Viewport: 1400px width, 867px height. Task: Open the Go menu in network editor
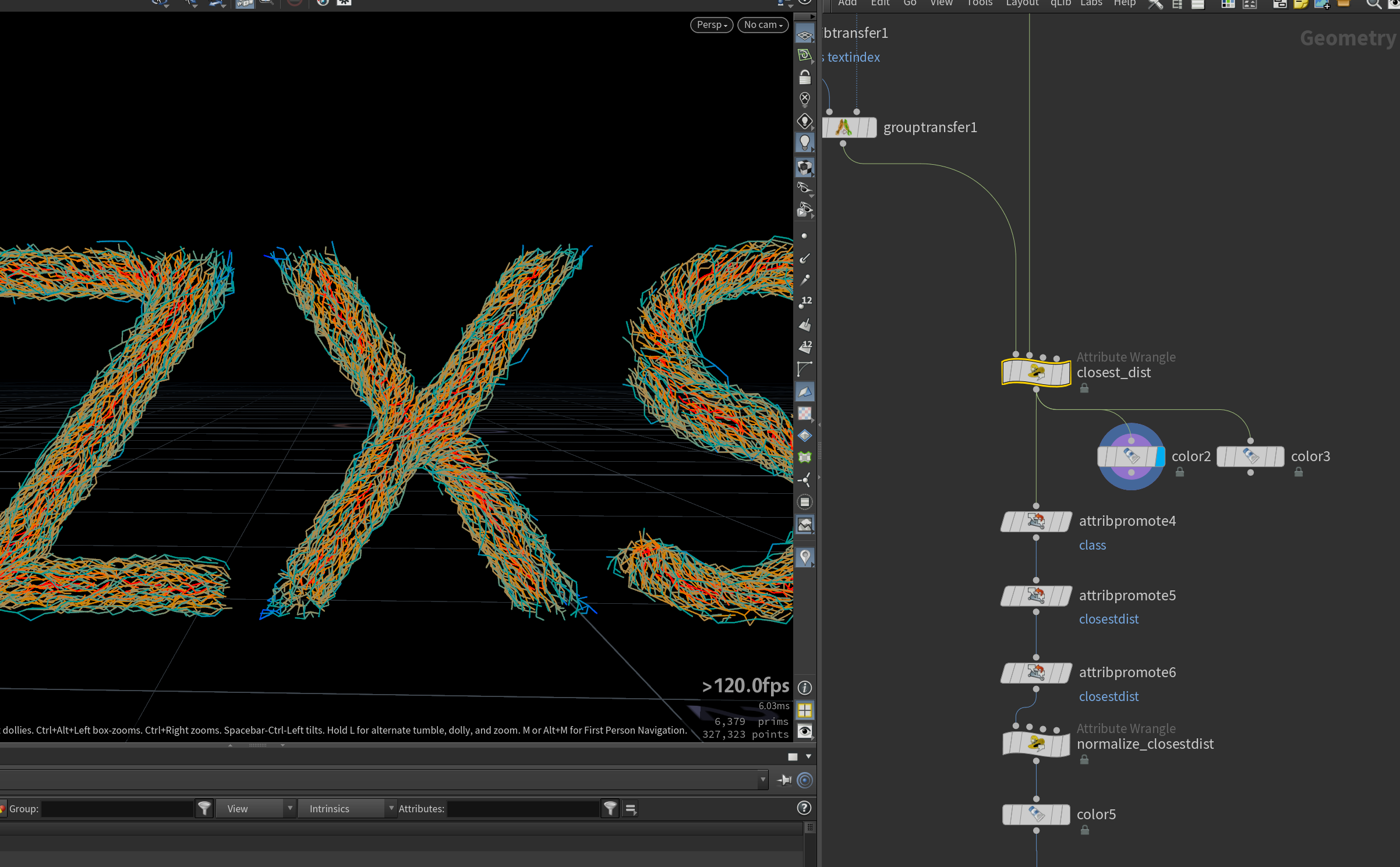[x=910, y=3]
